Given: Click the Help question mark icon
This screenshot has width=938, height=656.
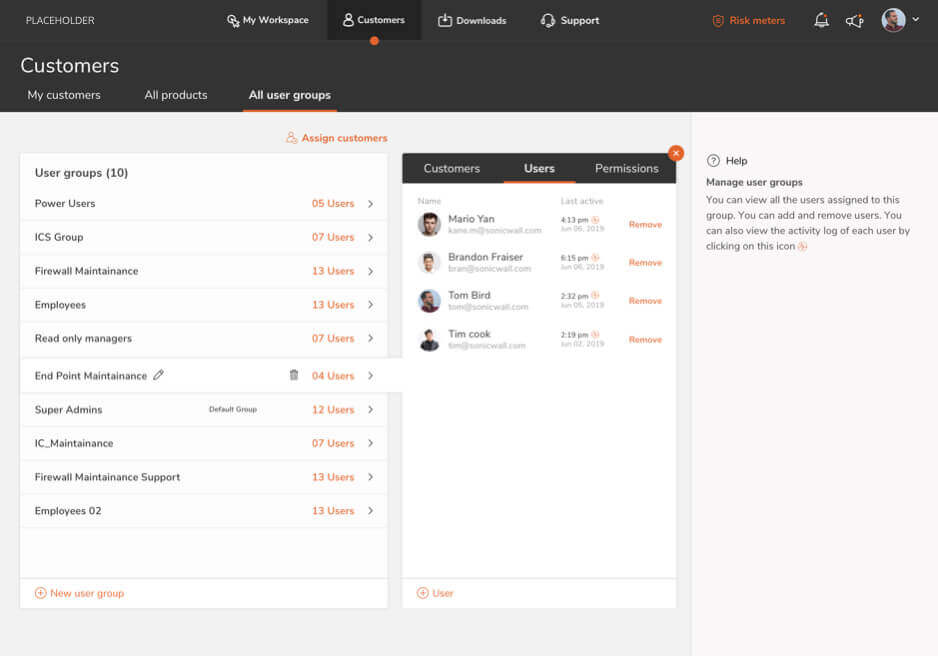Looking at the screenshot, I should tap(712, 160).
